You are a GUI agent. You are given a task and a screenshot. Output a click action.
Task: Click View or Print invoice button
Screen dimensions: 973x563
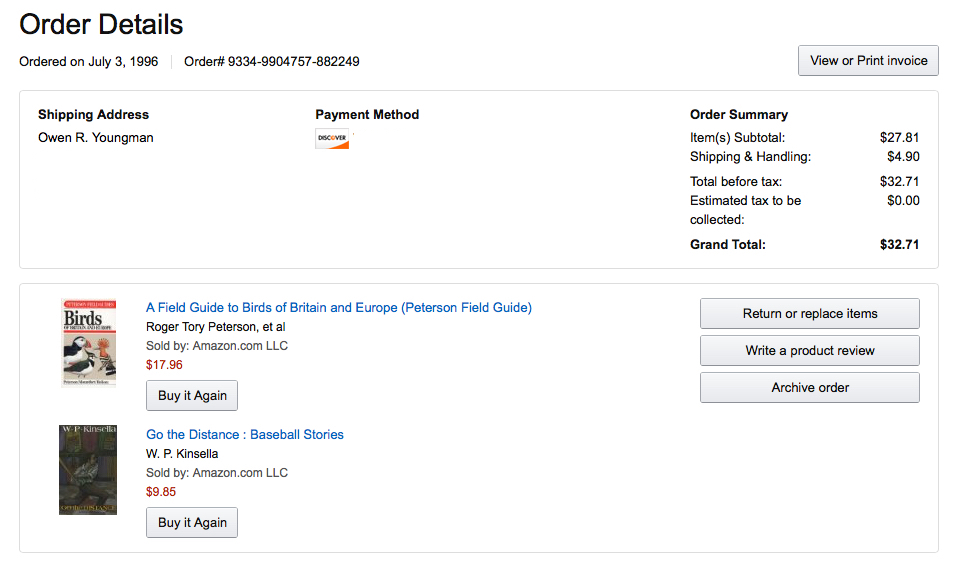tap(868, 61)
